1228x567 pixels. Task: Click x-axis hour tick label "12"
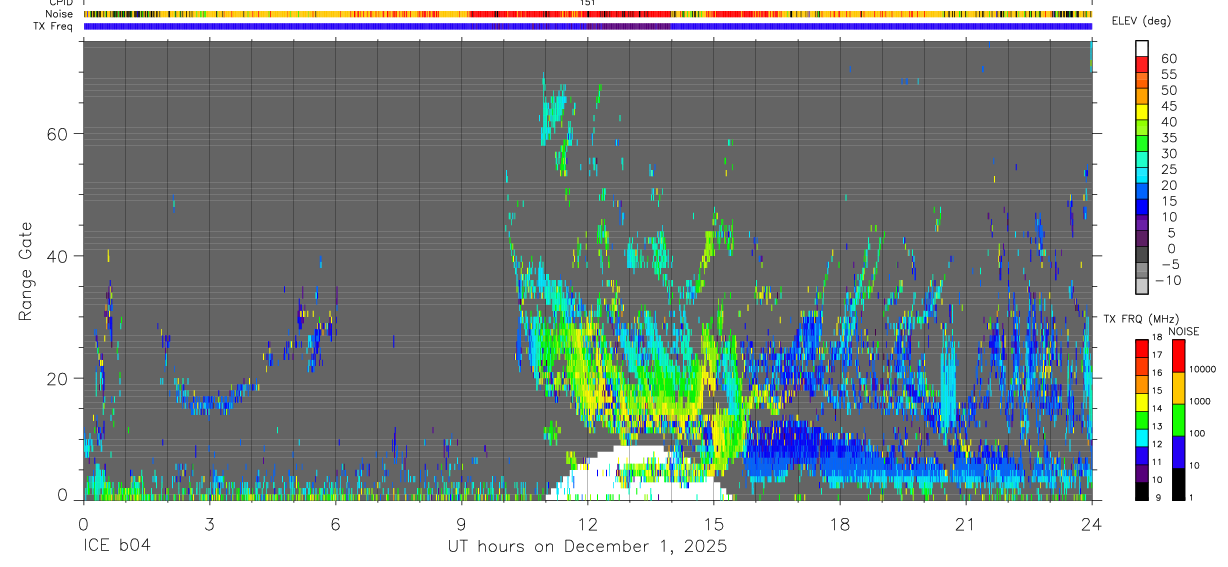(x=587, y=524)
